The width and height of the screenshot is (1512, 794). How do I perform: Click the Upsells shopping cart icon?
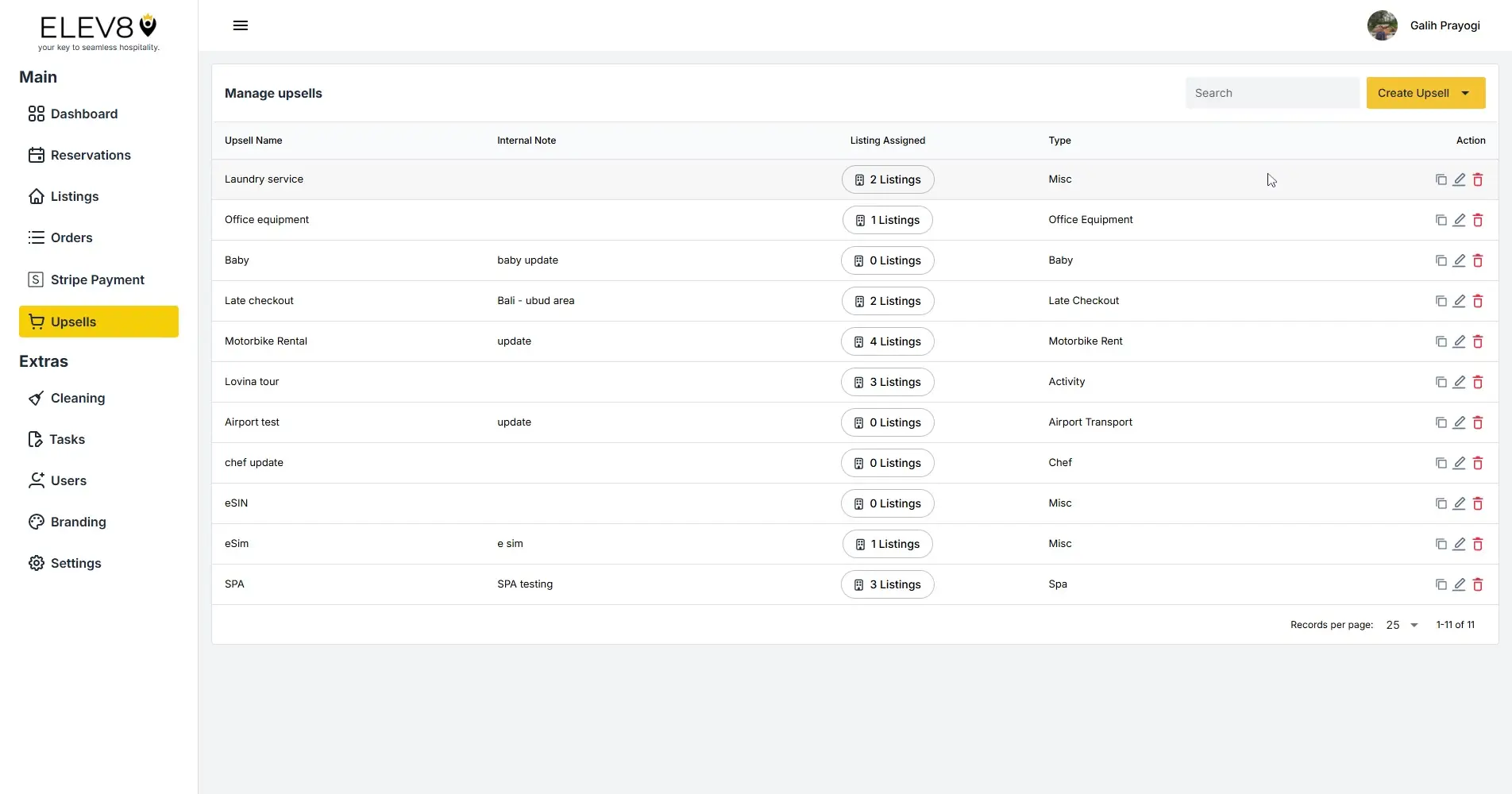(37, 322)
